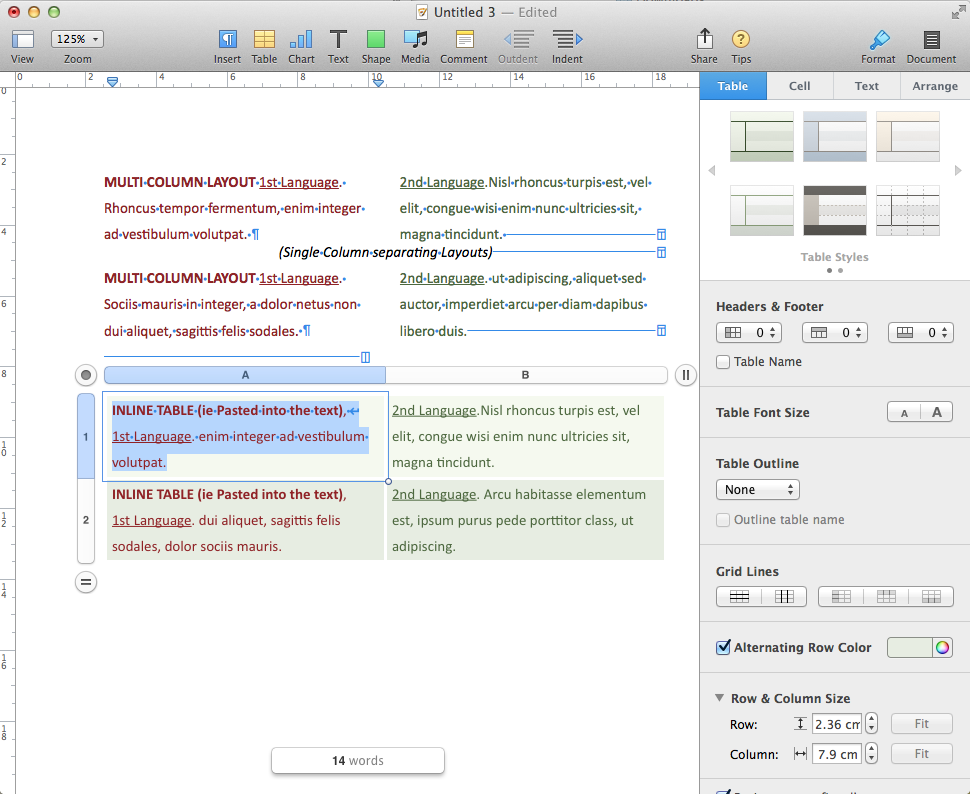Screen dimensions: 970x794
Task: Enter full screen with corner arrows icon
Action: coord(958,12)
